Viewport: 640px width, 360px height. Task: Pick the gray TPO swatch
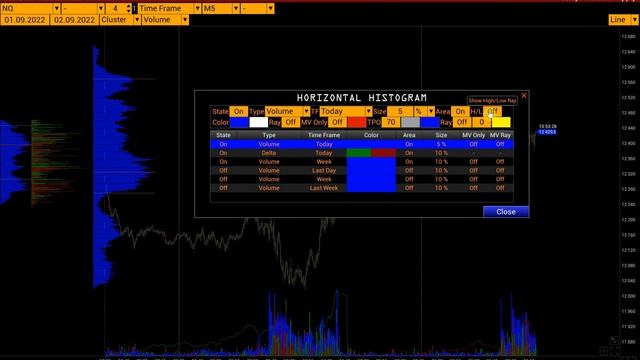(410, 122)
